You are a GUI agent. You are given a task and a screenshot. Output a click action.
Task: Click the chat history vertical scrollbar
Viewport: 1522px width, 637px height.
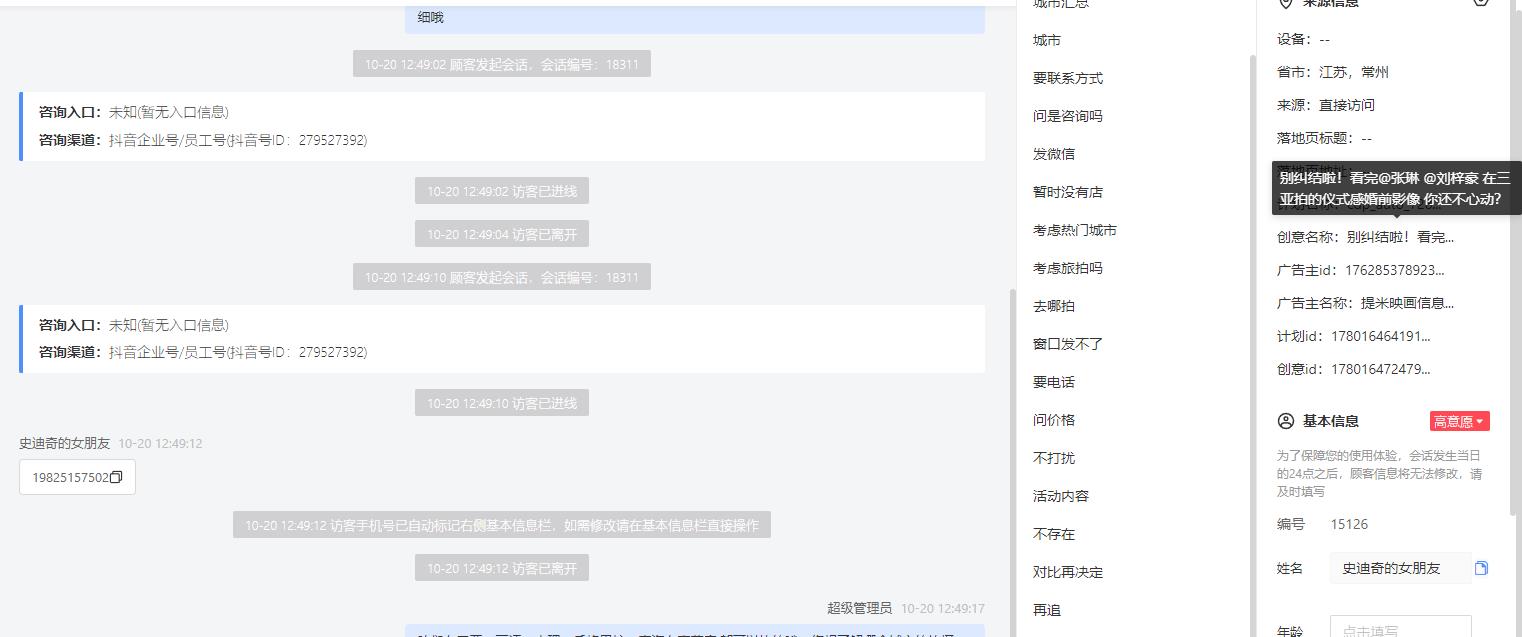pyautogui.click(x=1012, y=463)
